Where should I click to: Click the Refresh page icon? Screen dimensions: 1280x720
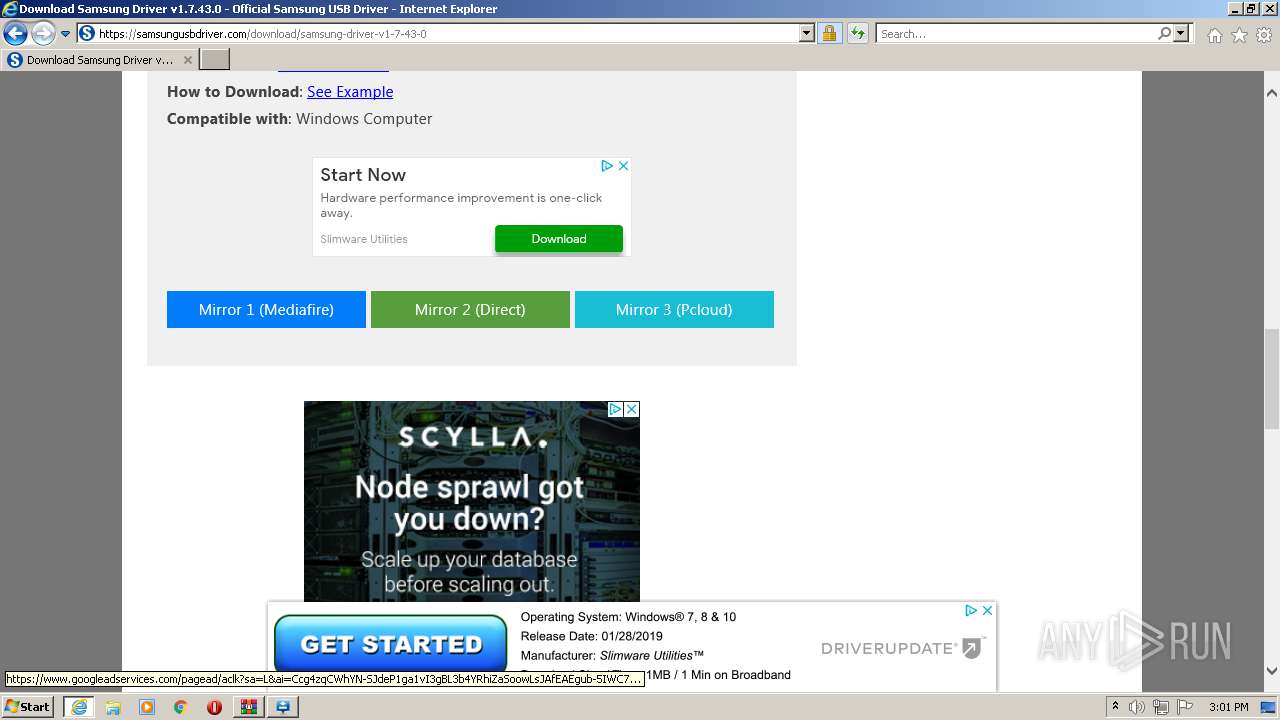coord(858,34)
